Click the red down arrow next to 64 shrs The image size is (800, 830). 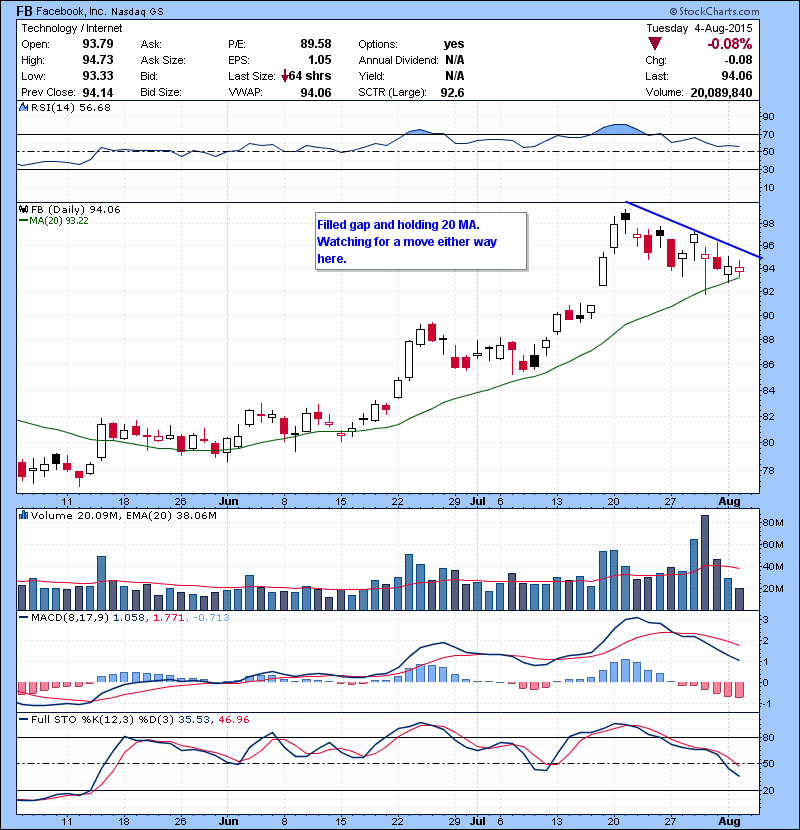285,76
